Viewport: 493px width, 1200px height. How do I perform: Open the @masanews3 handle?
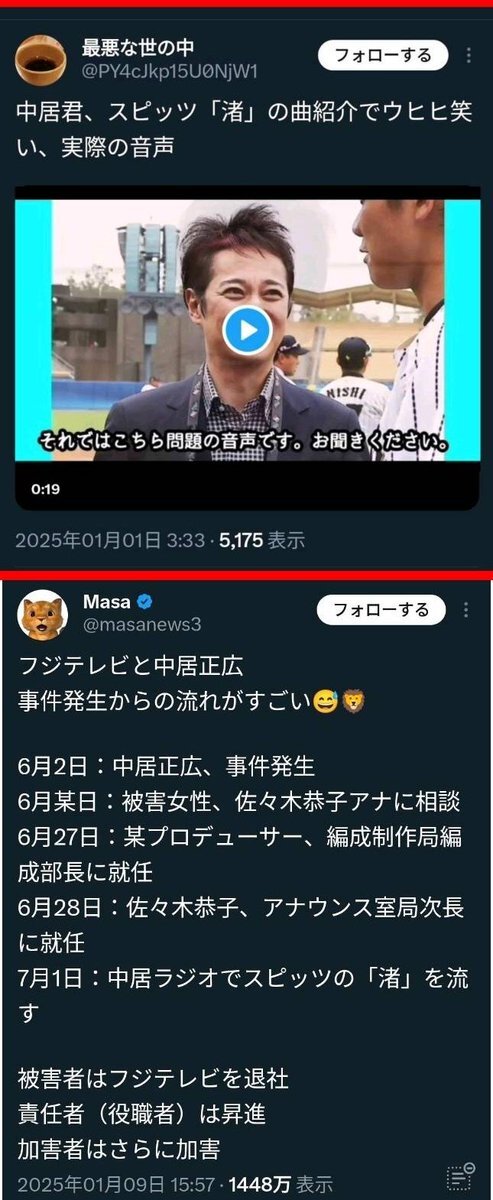point(140,624)
